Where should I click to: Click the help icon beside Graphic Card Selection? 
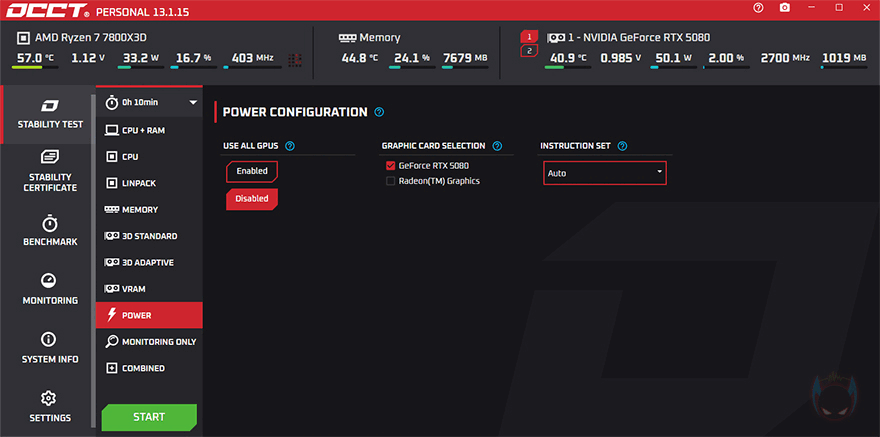pyautogui.click(x=497, y=146)
